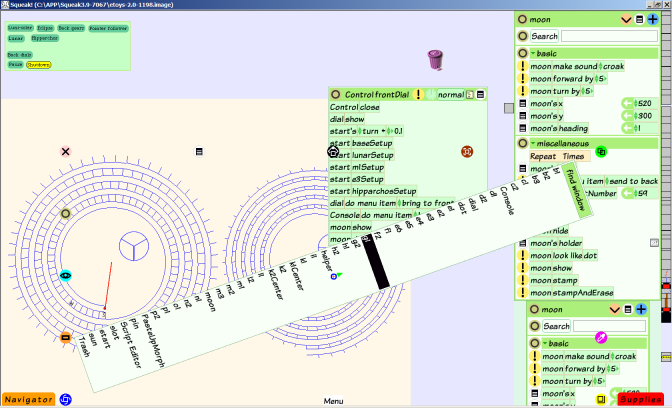Open the Control frontDial scriptor menu icon
This screenshot has width=672, height=408.
tap(480, 94)
